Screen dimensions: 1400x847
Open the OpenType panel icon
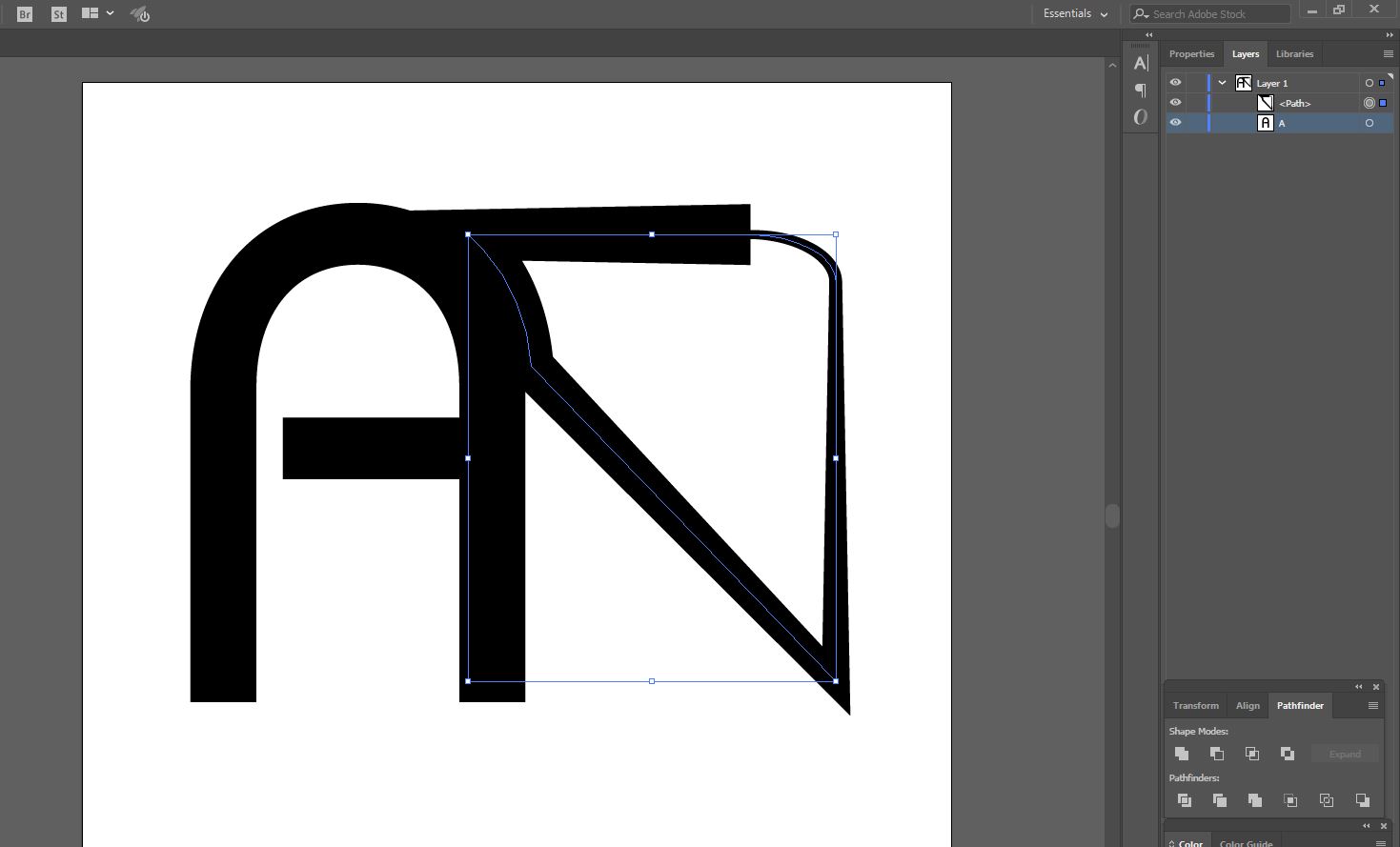[x=1141, y=117]
